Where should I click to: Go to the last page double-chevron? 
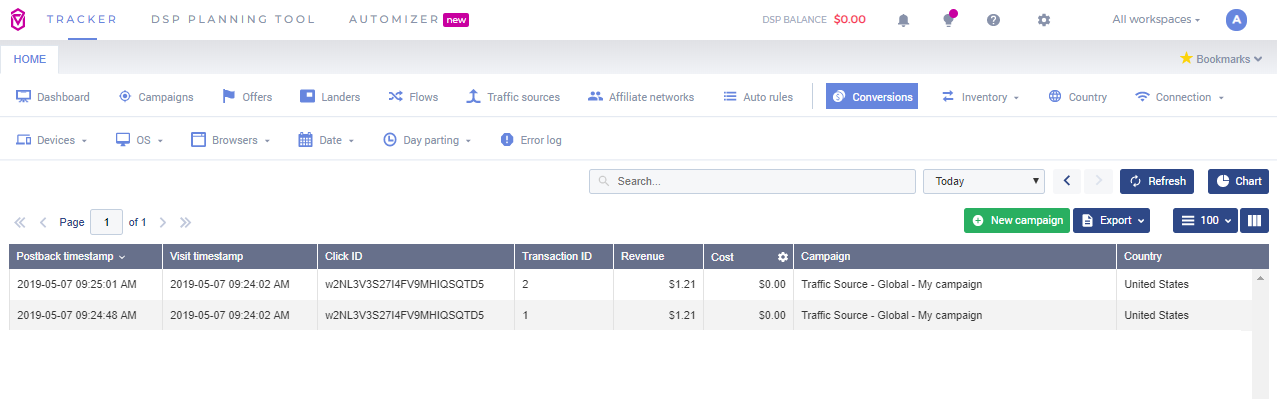(185, 222)
